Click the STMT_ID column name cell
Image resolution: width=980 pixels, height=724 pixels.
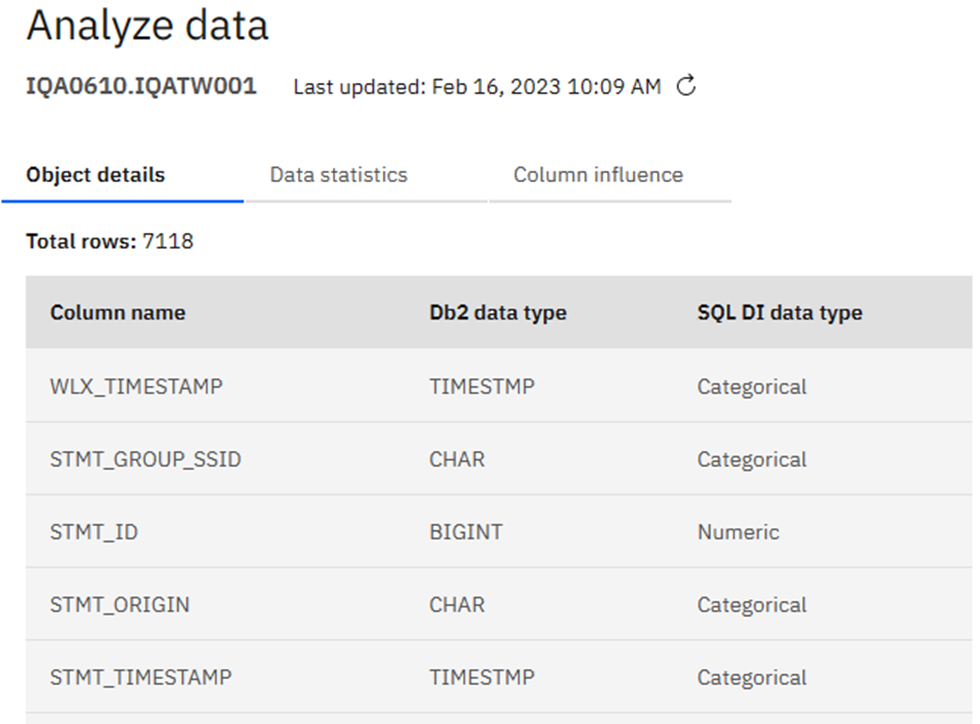point(94,533)
